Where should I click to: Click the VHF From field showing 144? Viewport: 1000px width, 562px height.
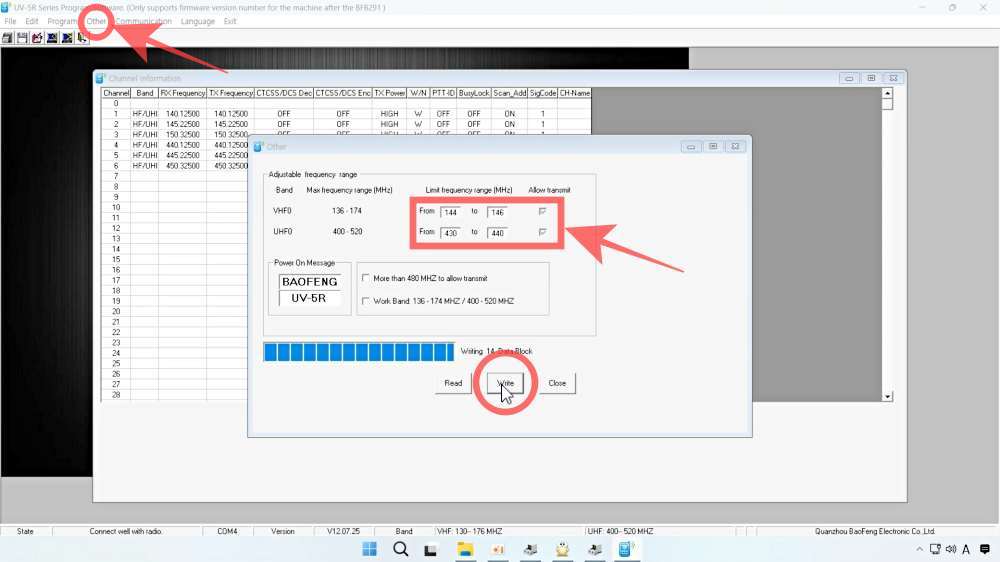(450, 212)
